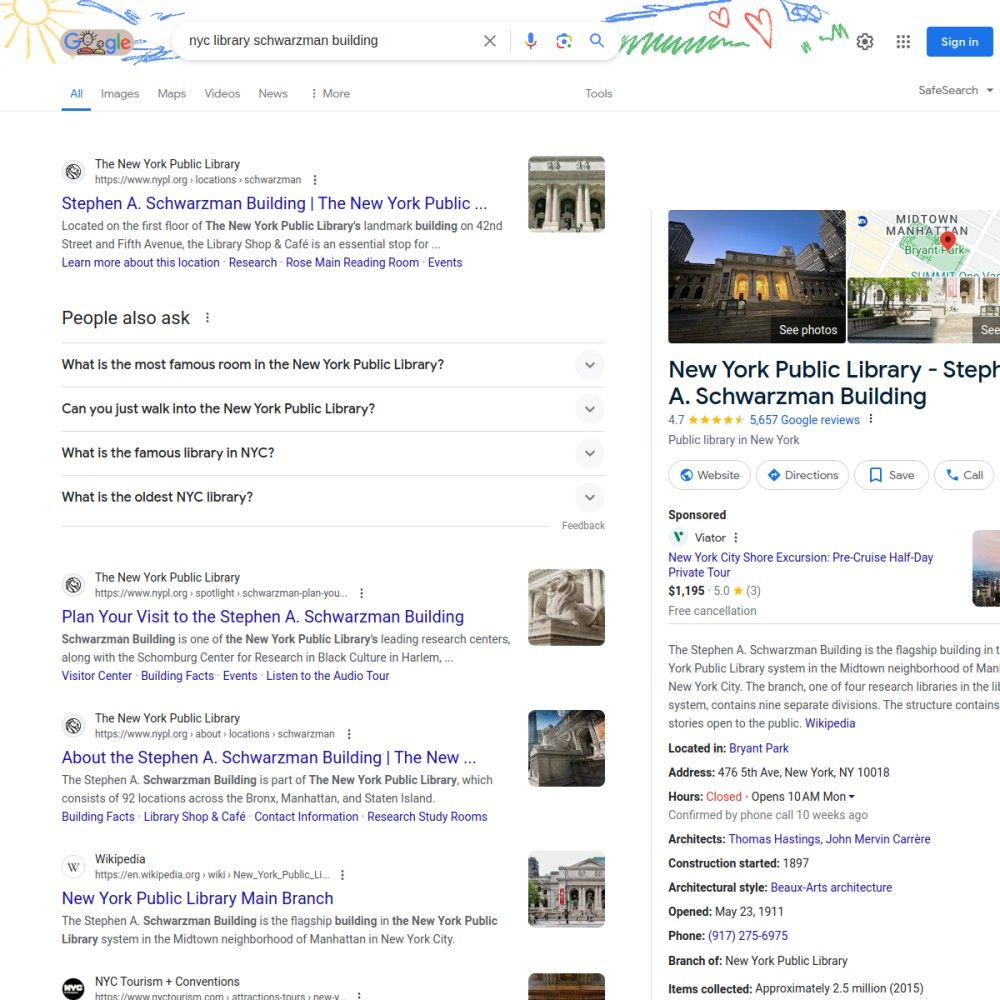
Task: Open three-dot menu beside schwarzman-plan-you result
Action: [x=362, y=593]
